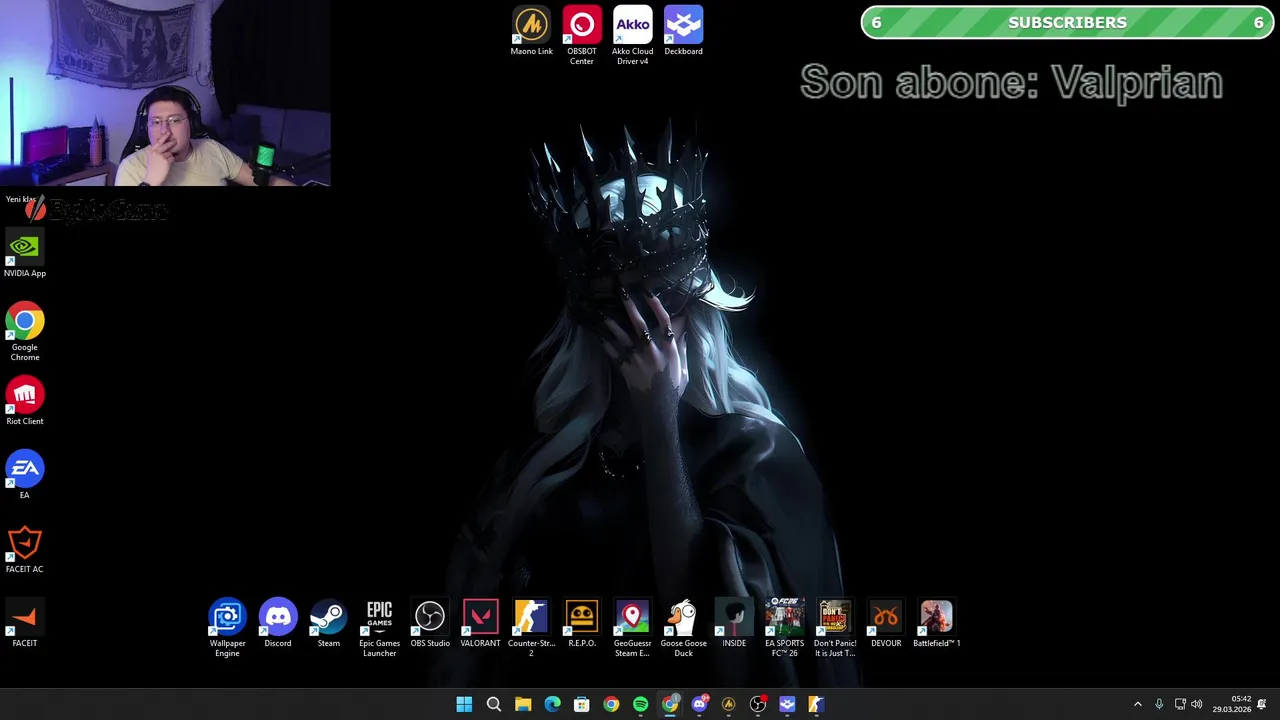This screenshot has width=1280, height=720.
Task: Open the Maono Link desktop shortcut
Action: (531, 32)
